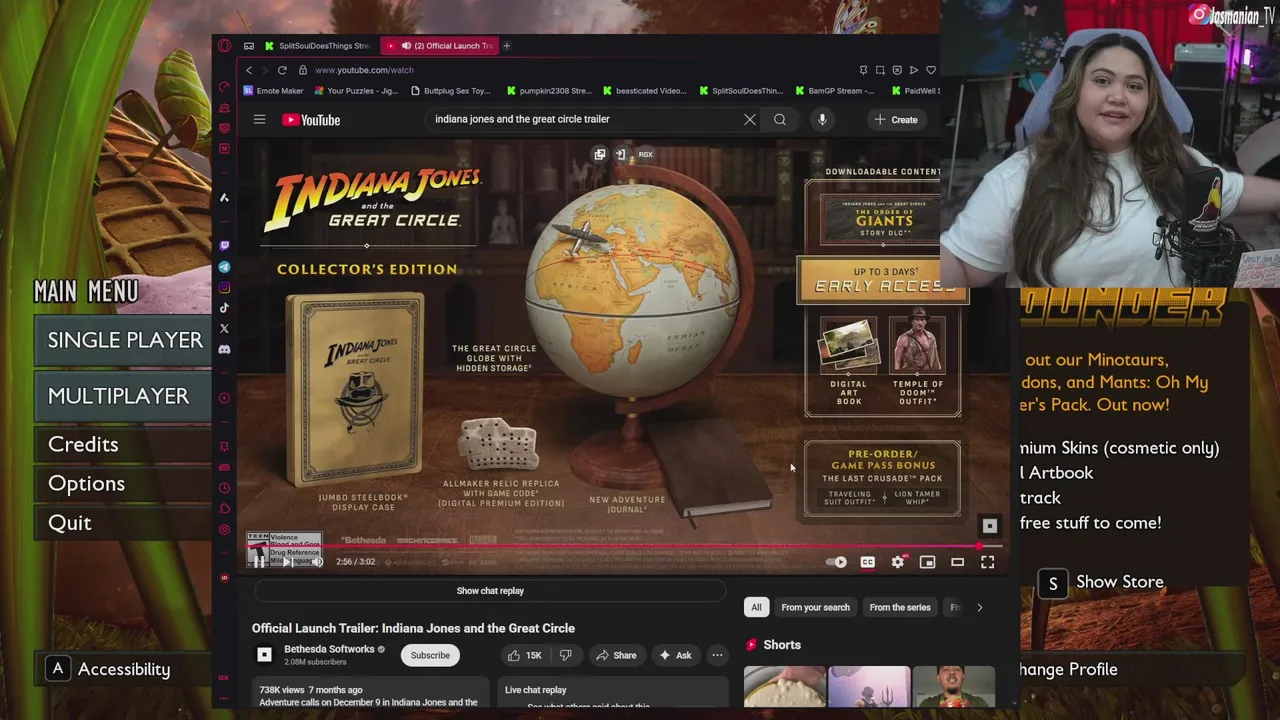
Task: Switch to the SplitSoulDoesThings Stream tab
Action: tap(318, 45)
